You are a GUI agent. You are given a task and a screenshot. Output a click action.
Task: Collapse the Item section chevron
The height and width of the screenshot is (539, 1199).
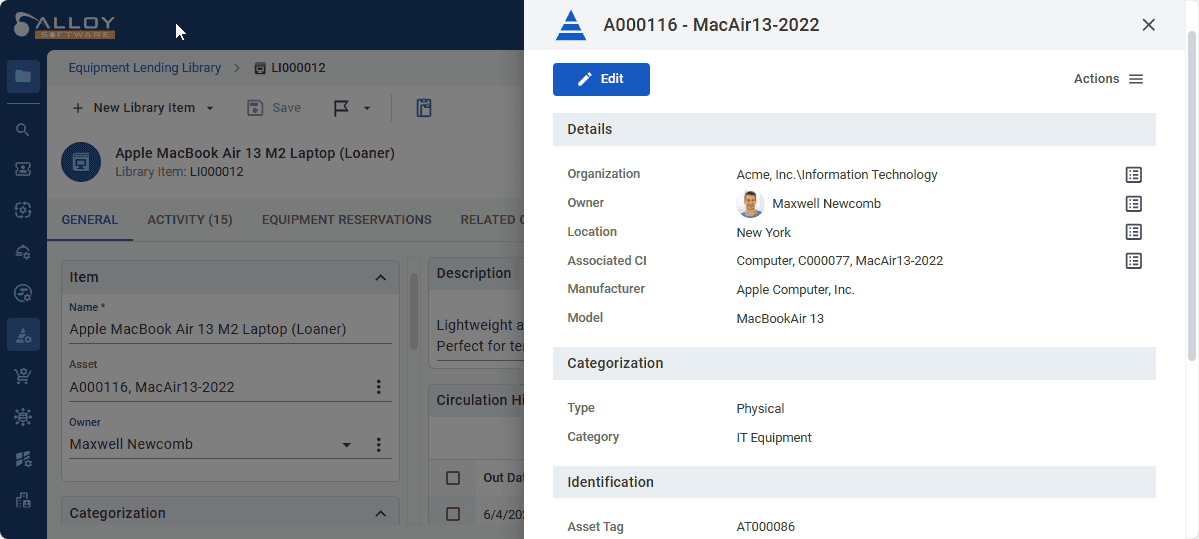[380, 278]
